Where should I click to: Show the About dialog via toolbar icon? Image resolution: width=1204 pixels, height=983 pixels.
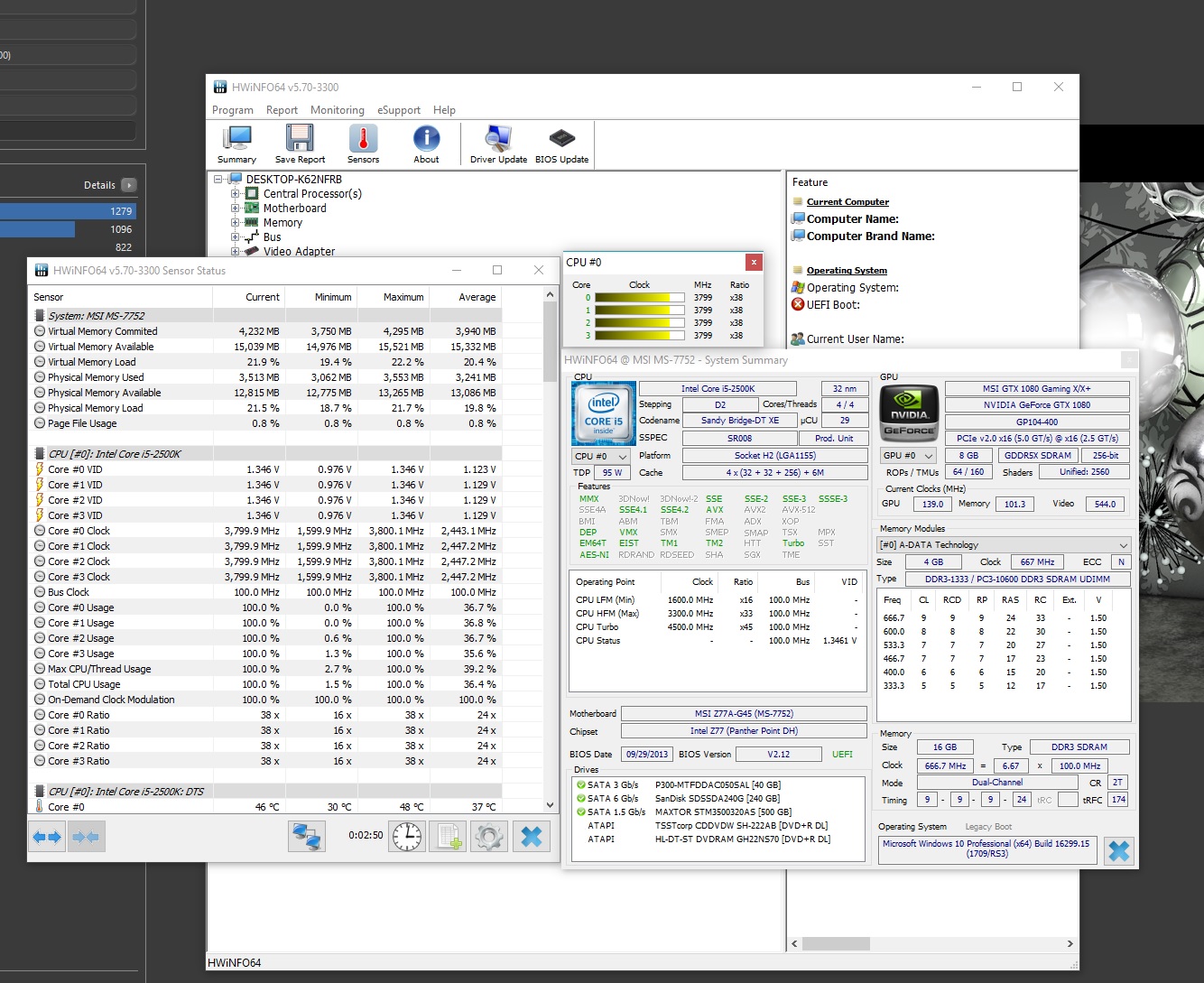tap(426, 144)
